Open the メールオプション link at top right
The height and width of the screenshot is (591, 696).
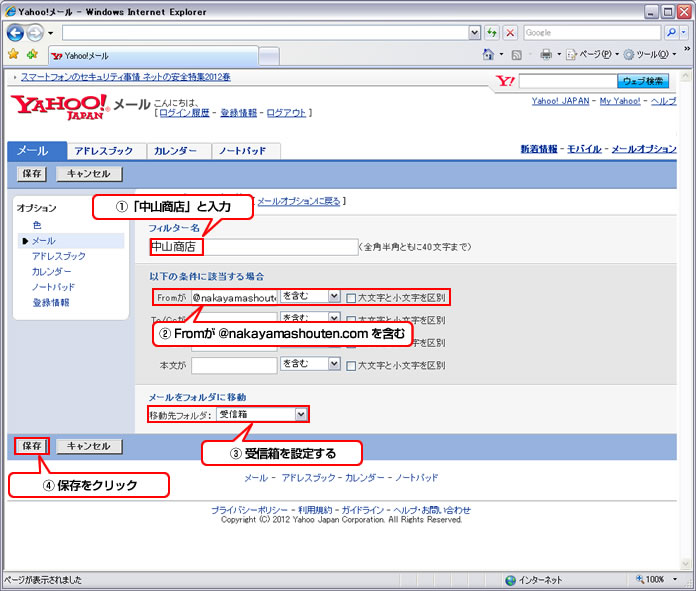tap(644, 149)
